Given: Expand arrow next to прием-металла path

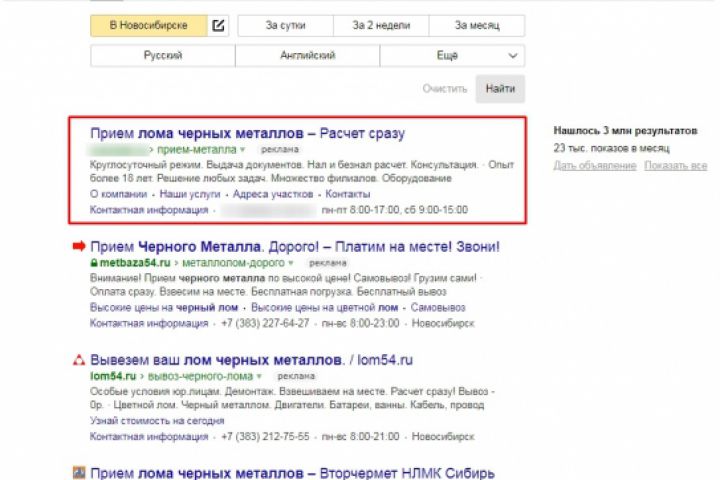Looking at the screenshot, I should tap(243, 150).
